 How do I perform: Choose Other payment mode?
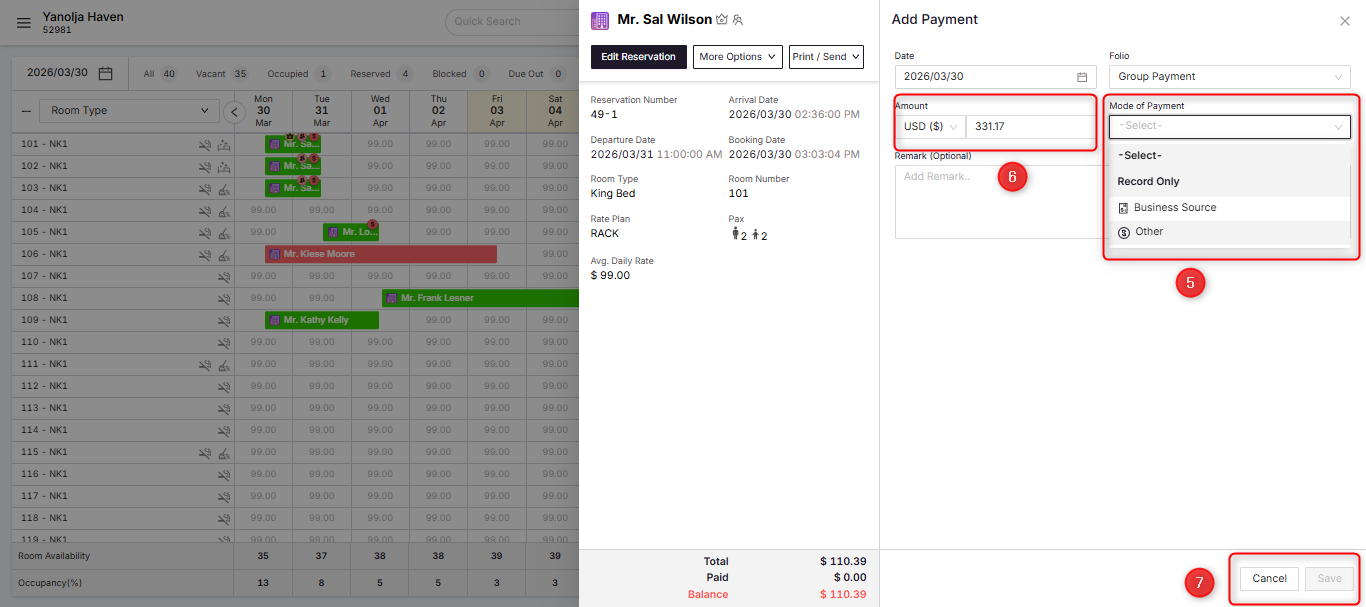(1229, 232)
